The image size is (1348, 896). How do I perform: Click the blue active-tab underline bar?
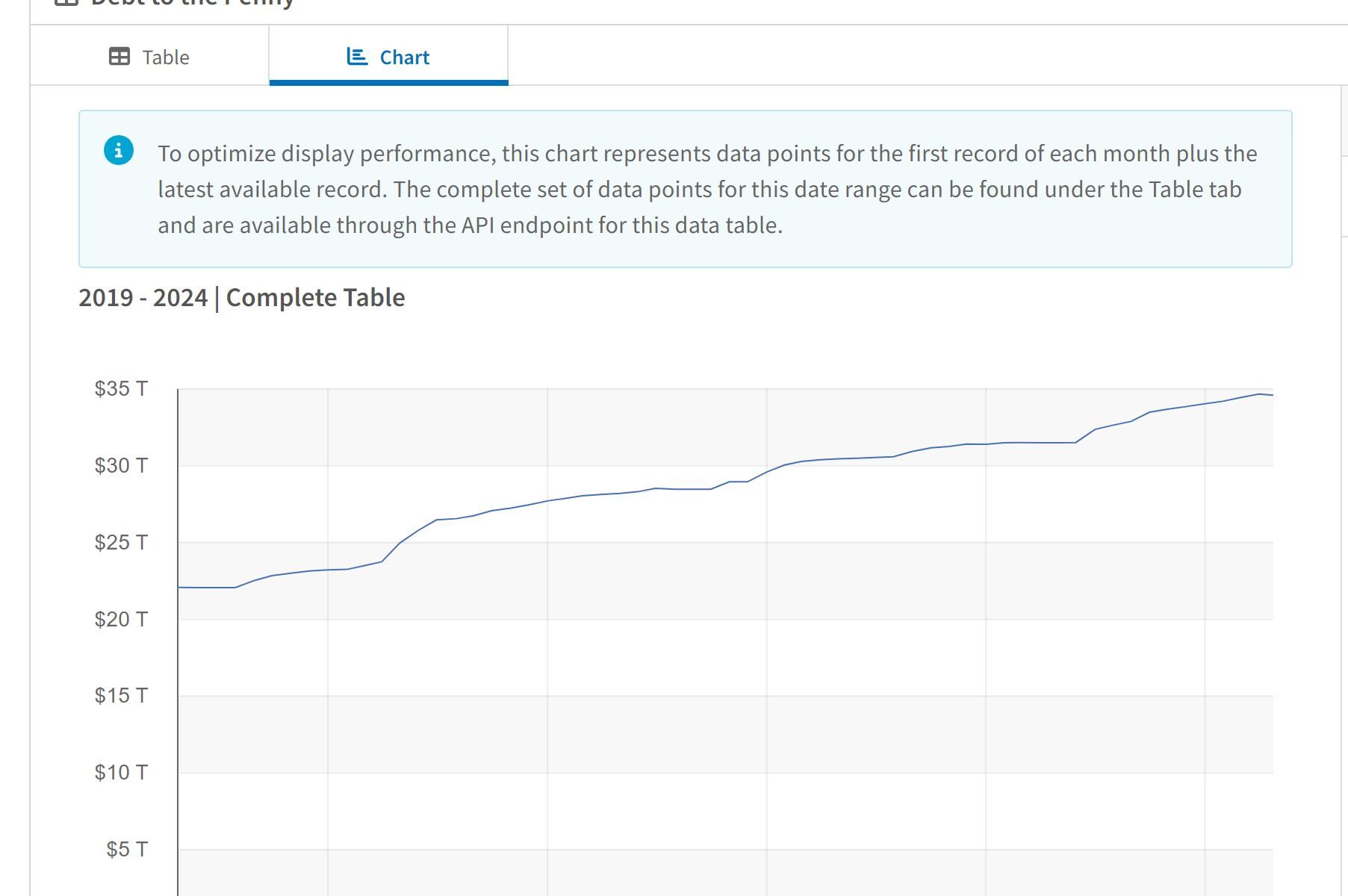pos(388,83)
